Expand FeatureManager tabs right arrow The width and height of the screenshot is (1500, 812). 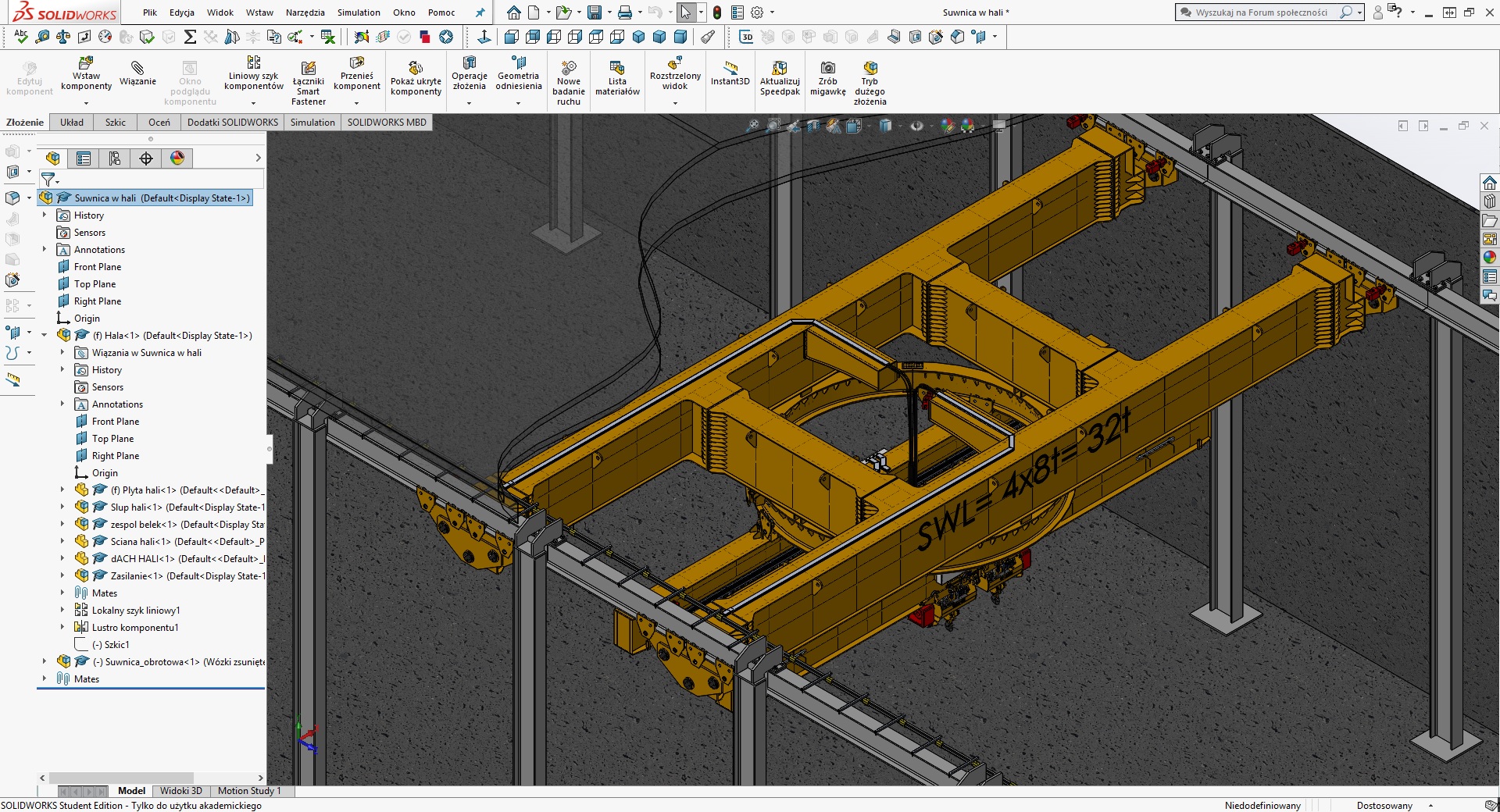point(259,158)
